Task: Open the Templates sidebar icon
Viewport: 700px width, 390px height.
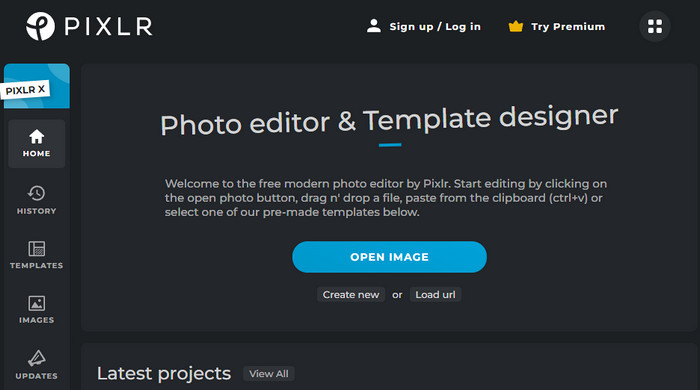Action: pyautogui.click(x=37, y=249)
